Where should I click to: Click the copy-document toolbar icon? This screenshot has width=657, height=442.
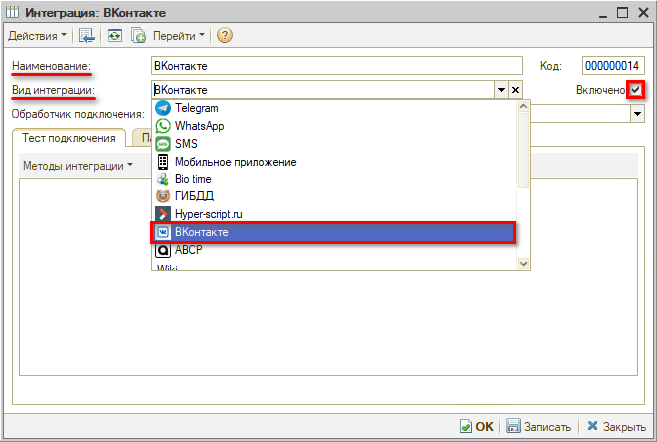pos(138,36)
